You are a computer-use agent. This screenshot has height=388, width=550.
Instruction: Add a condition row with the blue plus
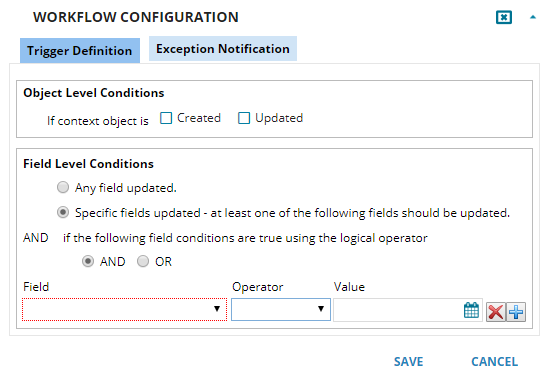tap(516, 312)
